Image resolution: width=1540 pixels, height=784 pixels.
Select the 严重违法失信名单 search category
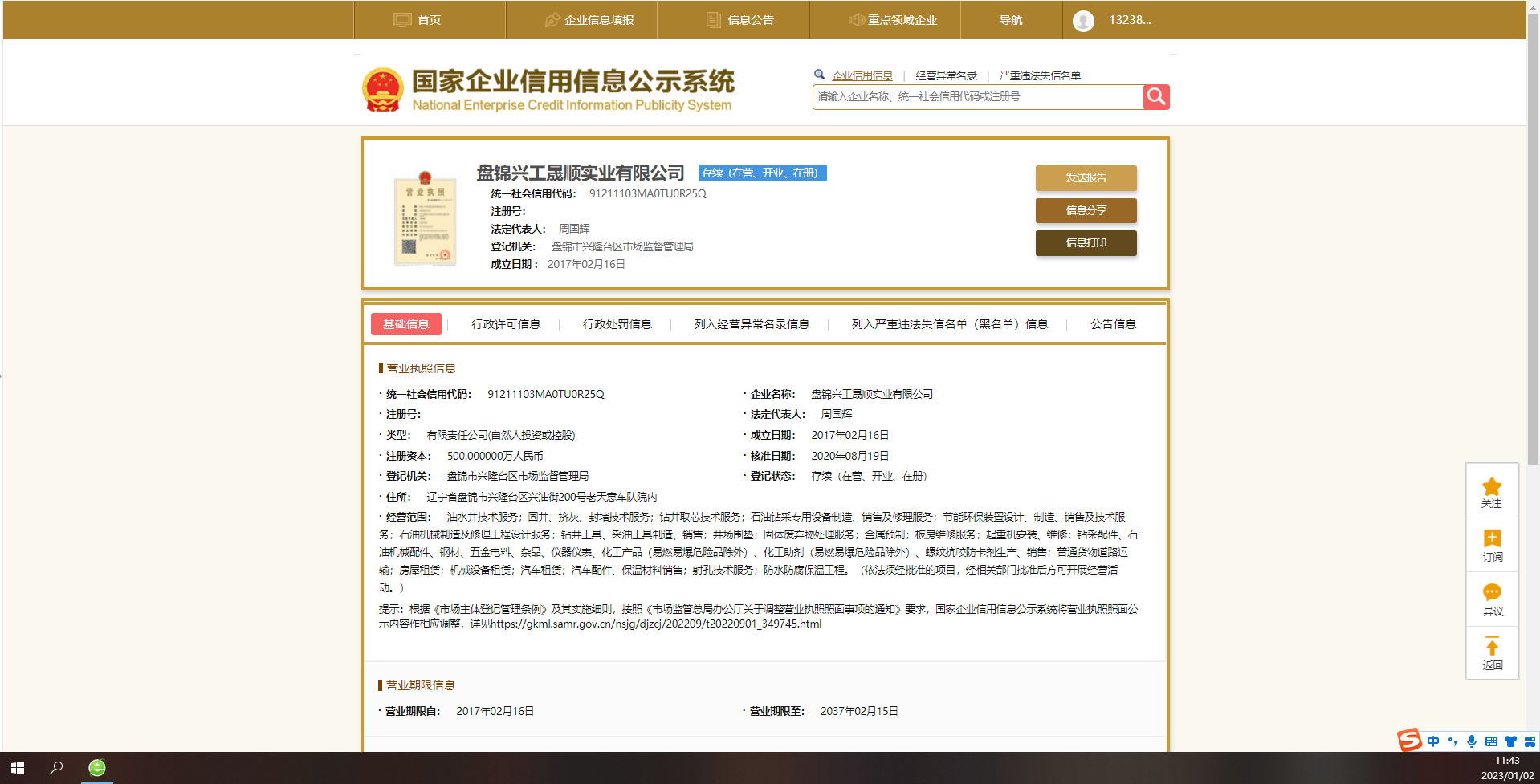pos(1040,75)
